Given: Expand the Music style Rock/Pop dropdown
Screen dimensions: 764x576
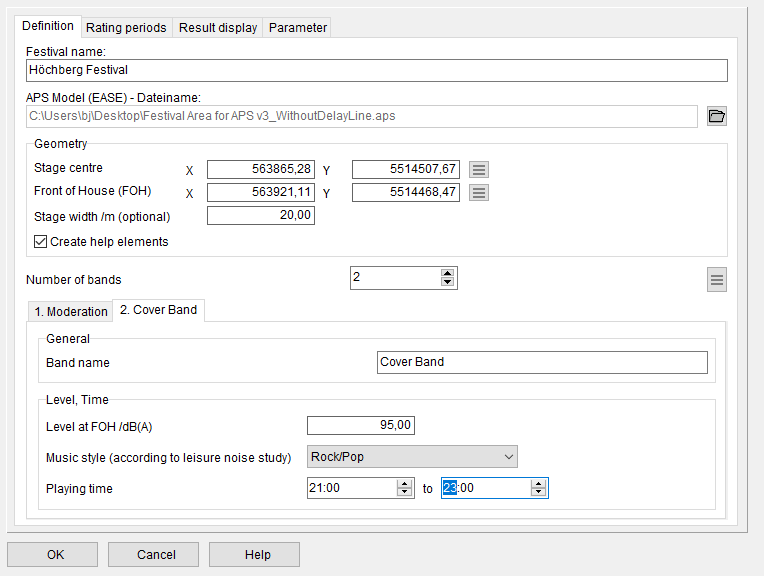Looking at the screenshot, I should tap(412, 457).
